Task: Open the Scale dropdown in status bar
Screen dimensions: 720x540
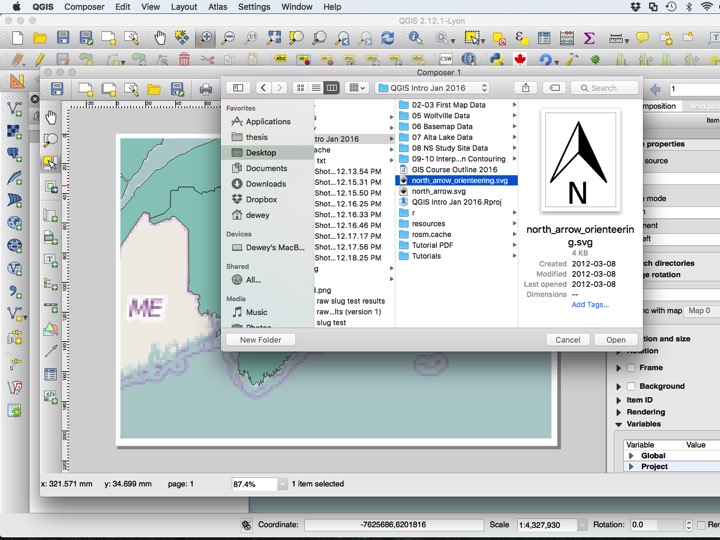Action: [582, 524]
